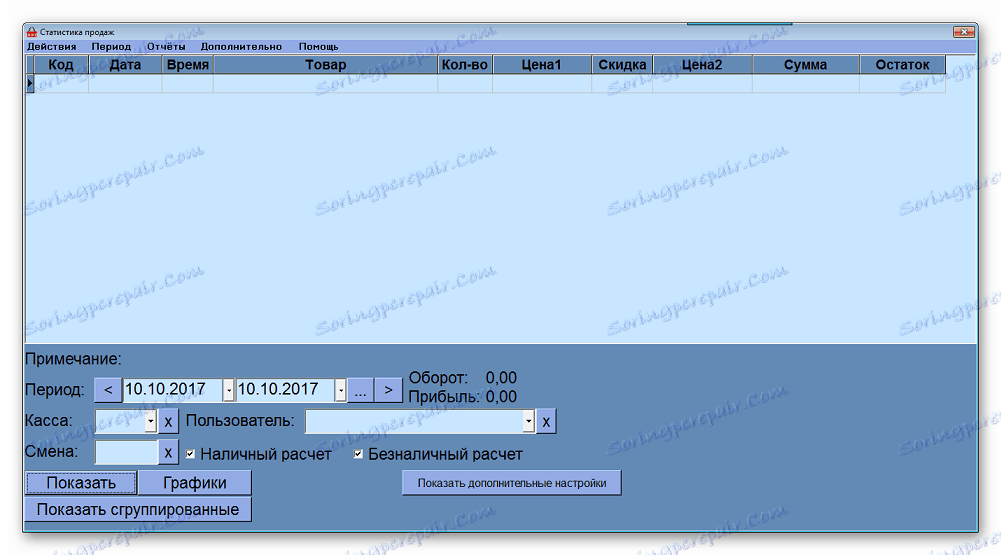
Task: Expand the start date dropdown arrow
Action: point(229,390)
